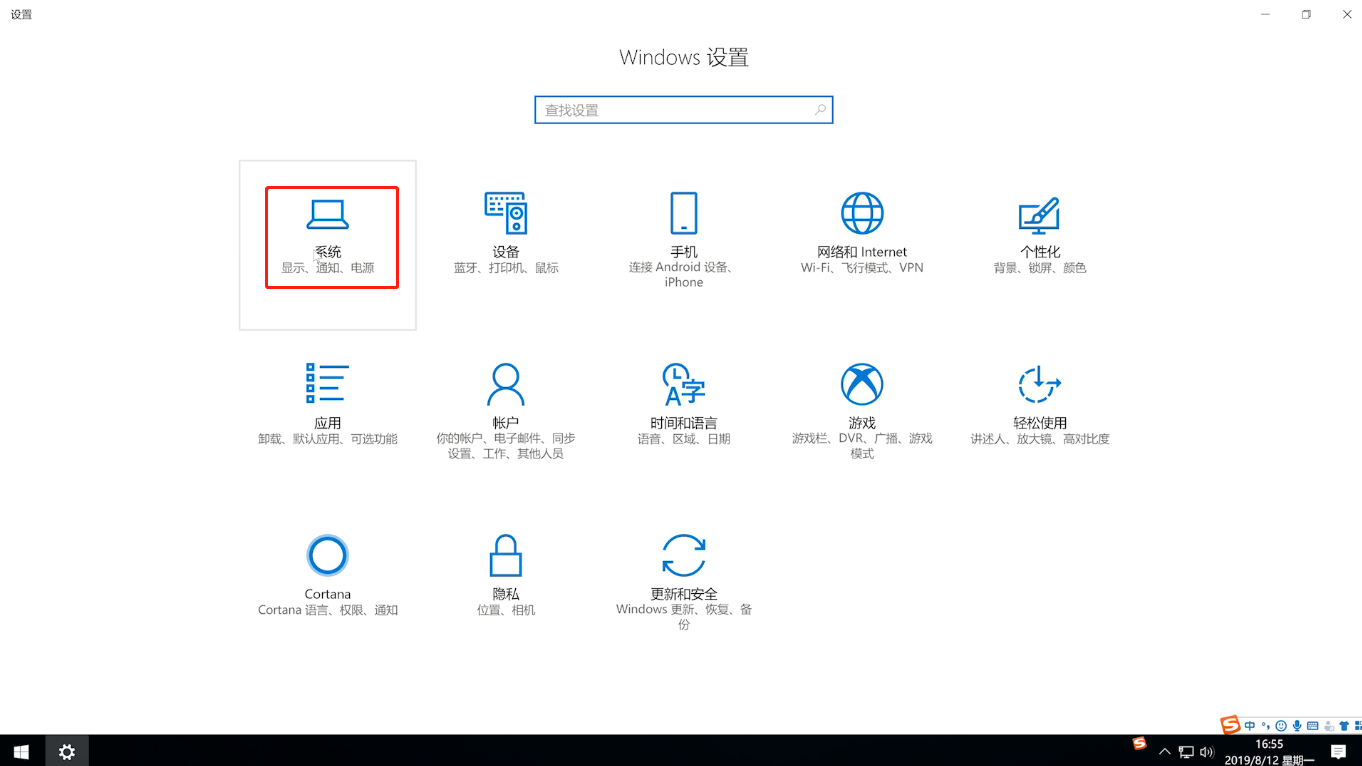
Task: Click the volume speaker icon in the tray
Action: (1207, 752)
